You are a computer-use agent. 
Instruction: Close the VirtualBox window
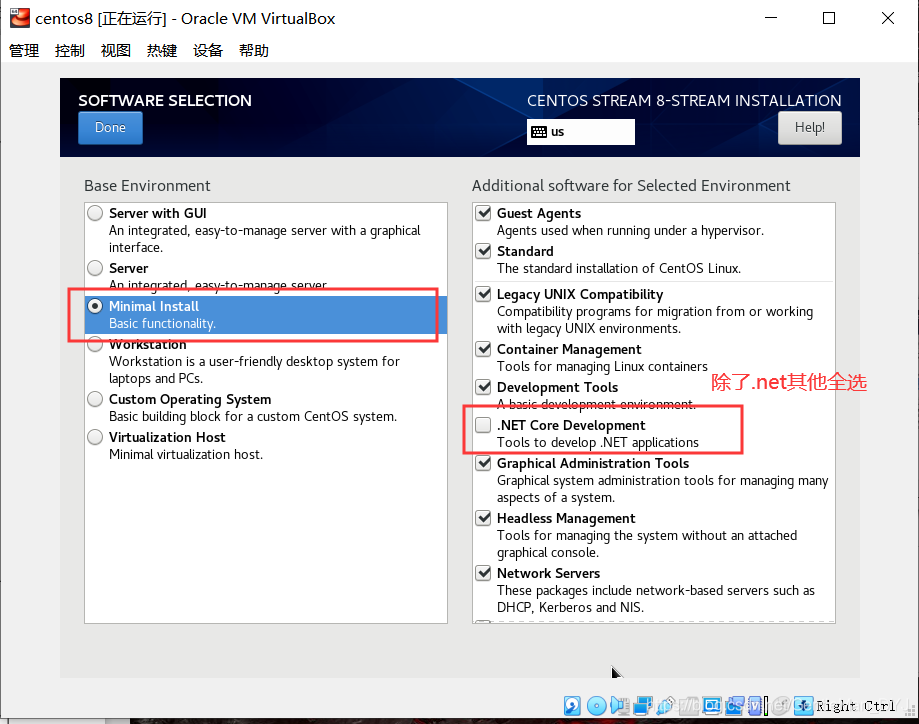(888, 18)
